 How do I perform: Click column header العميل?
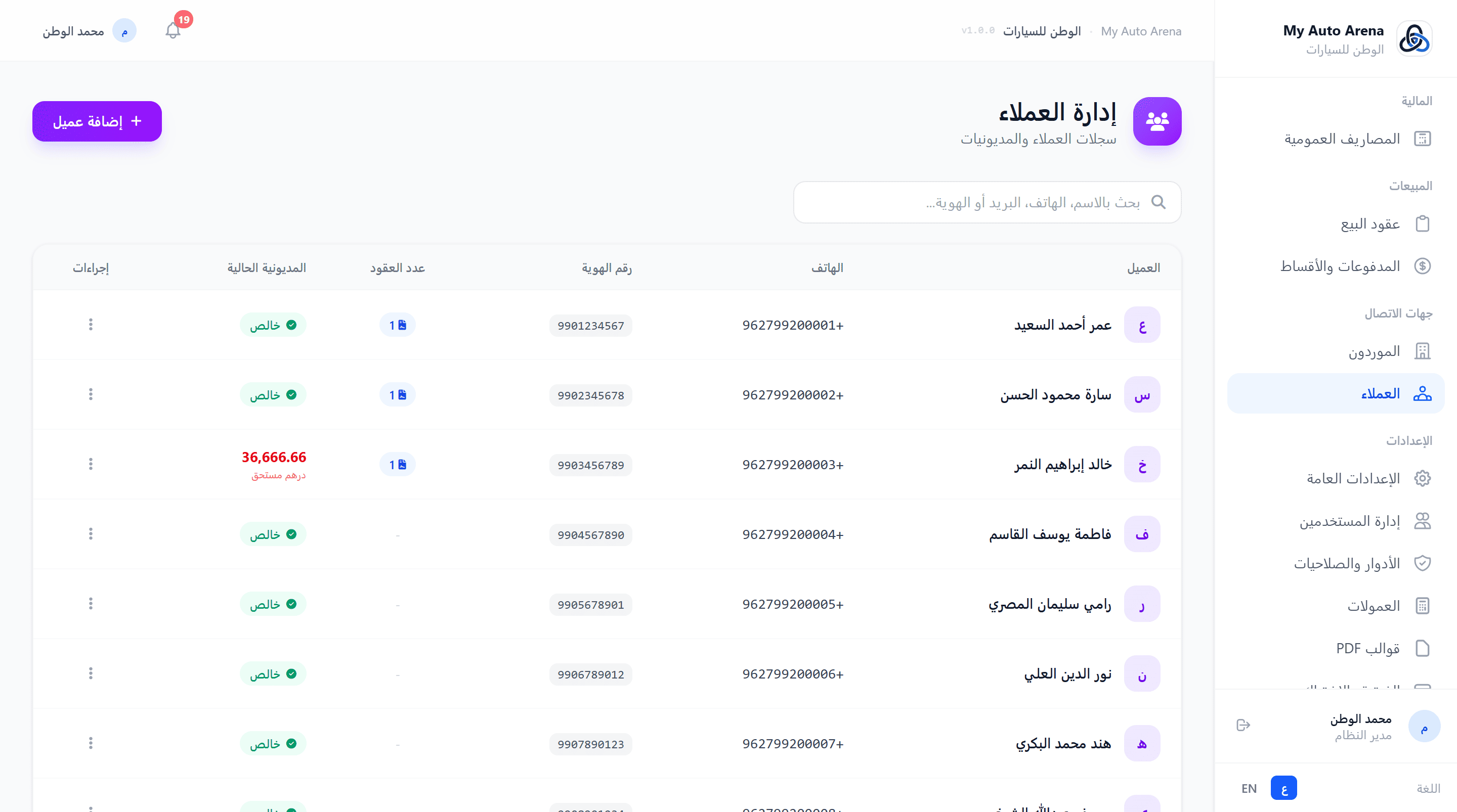click(1143, 267)
